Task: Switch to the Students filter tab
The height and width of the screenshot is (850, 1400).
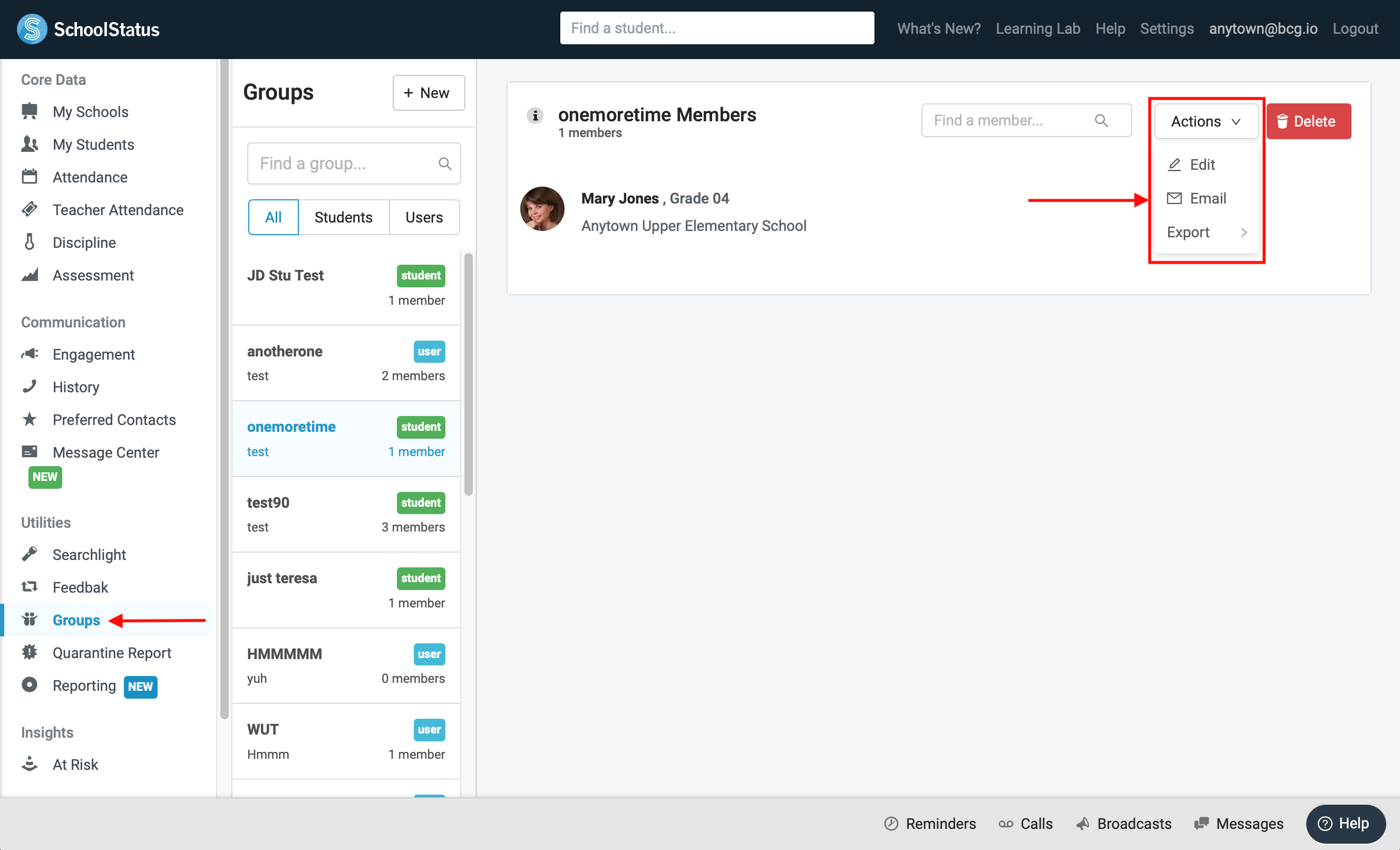Action: pyautogui.click(x=343, y=217)
